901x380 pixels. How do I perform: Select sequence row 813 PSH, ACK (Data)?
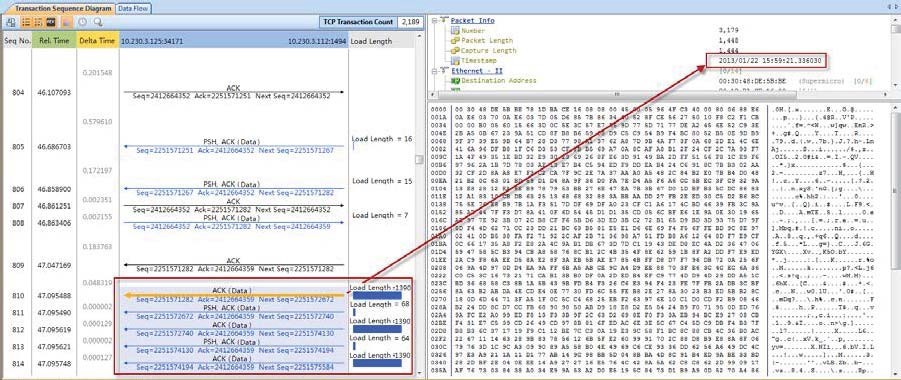pos(233,346)
